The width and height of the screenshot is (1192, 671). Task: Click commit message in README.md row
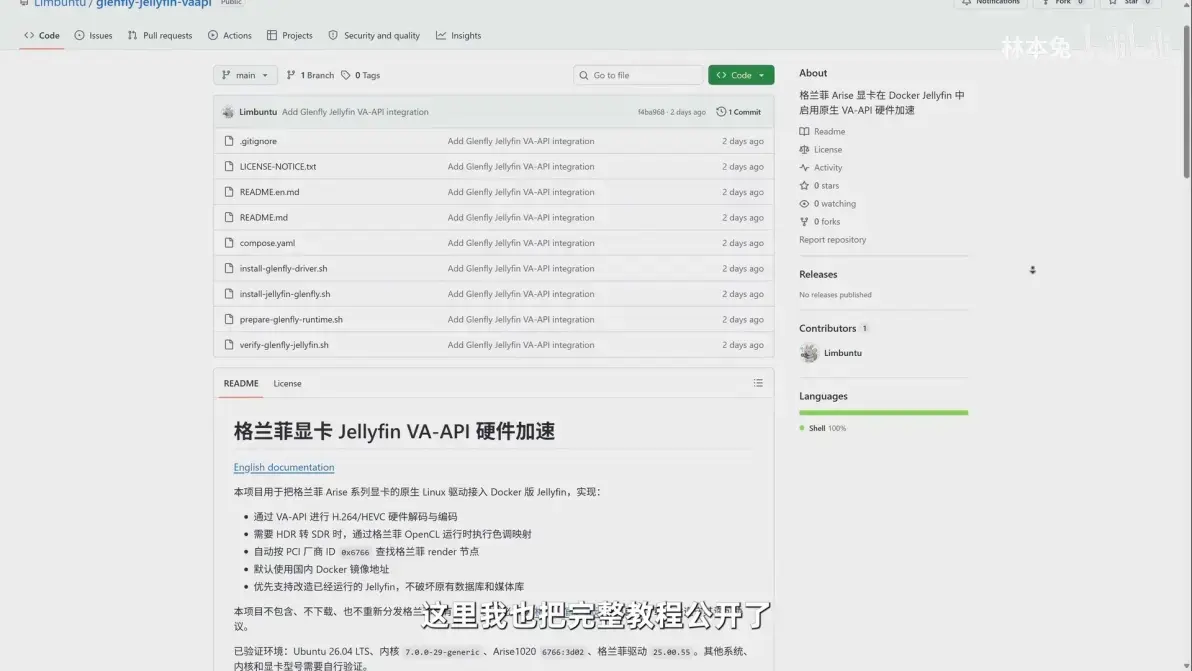521,217
